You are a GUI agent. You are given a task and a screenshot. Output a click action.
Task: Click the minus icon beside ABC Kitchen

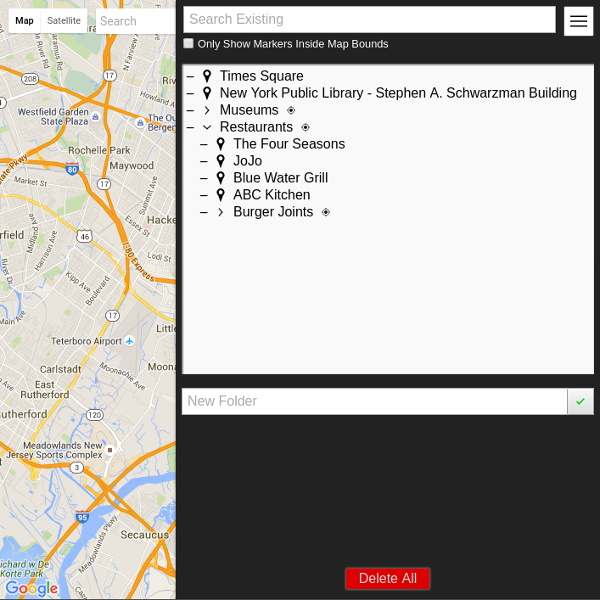pyautogui.click(x=204, y=196)
